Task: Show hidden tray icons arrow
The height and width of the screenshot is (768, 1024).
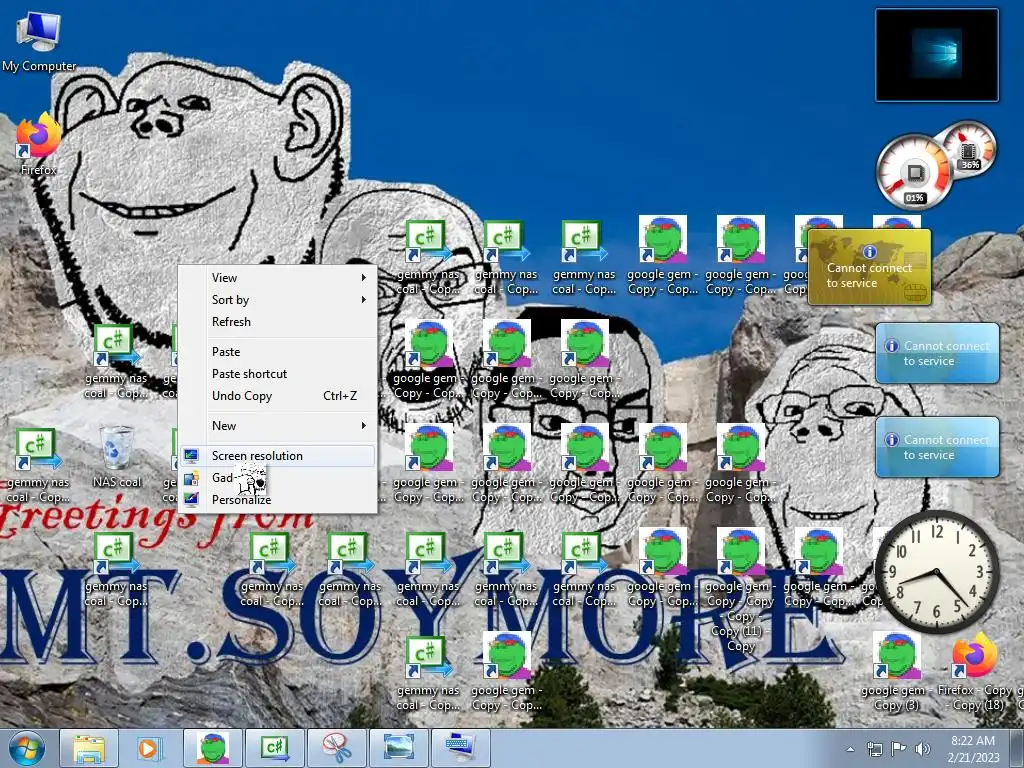Action: click(850, 749)
